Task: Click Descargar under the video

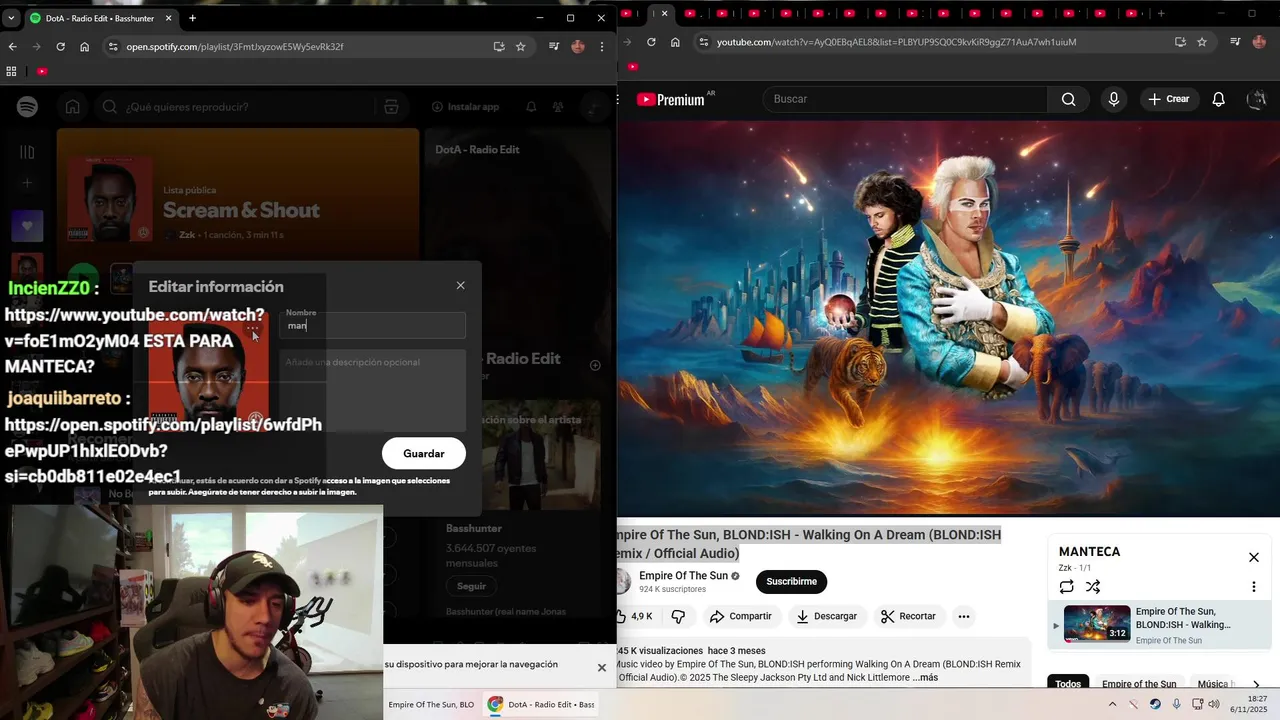Action: tap(826, 616)
